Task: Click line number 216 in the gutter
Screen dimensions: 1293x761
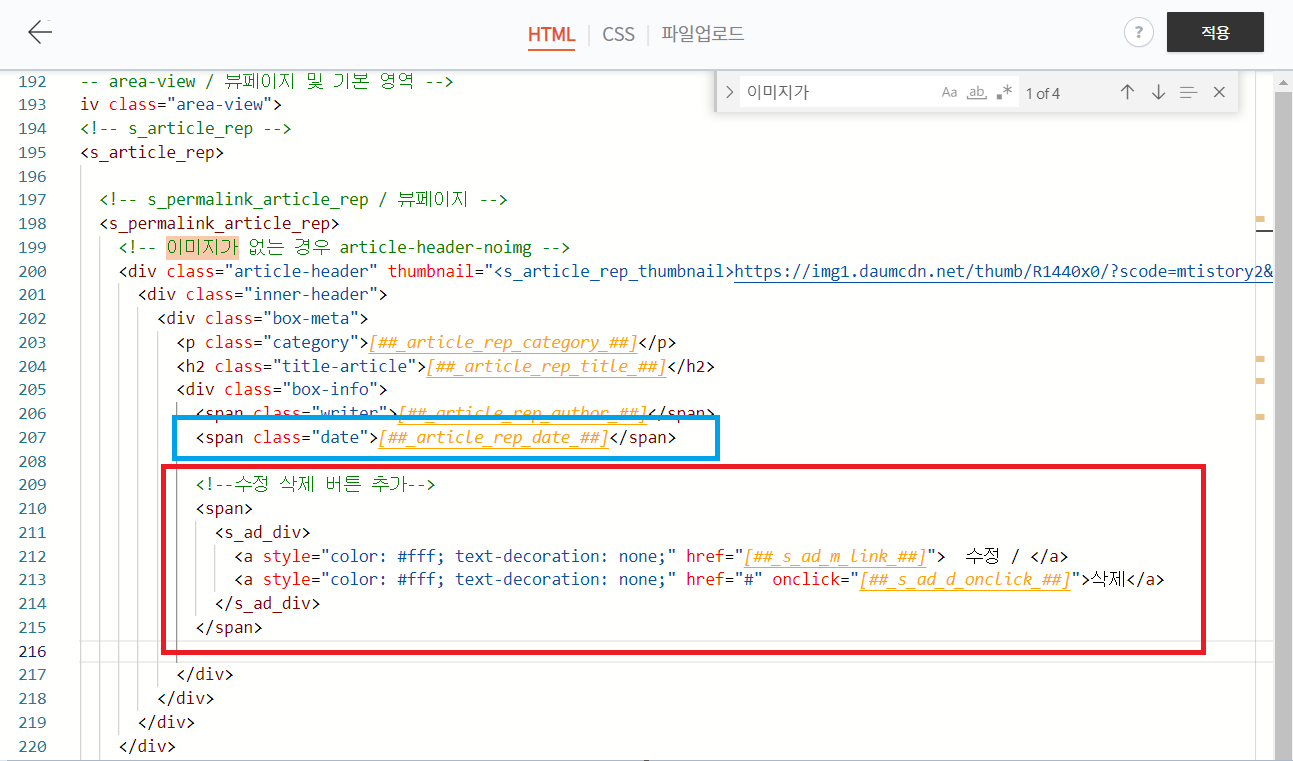Action: [32, 651]
